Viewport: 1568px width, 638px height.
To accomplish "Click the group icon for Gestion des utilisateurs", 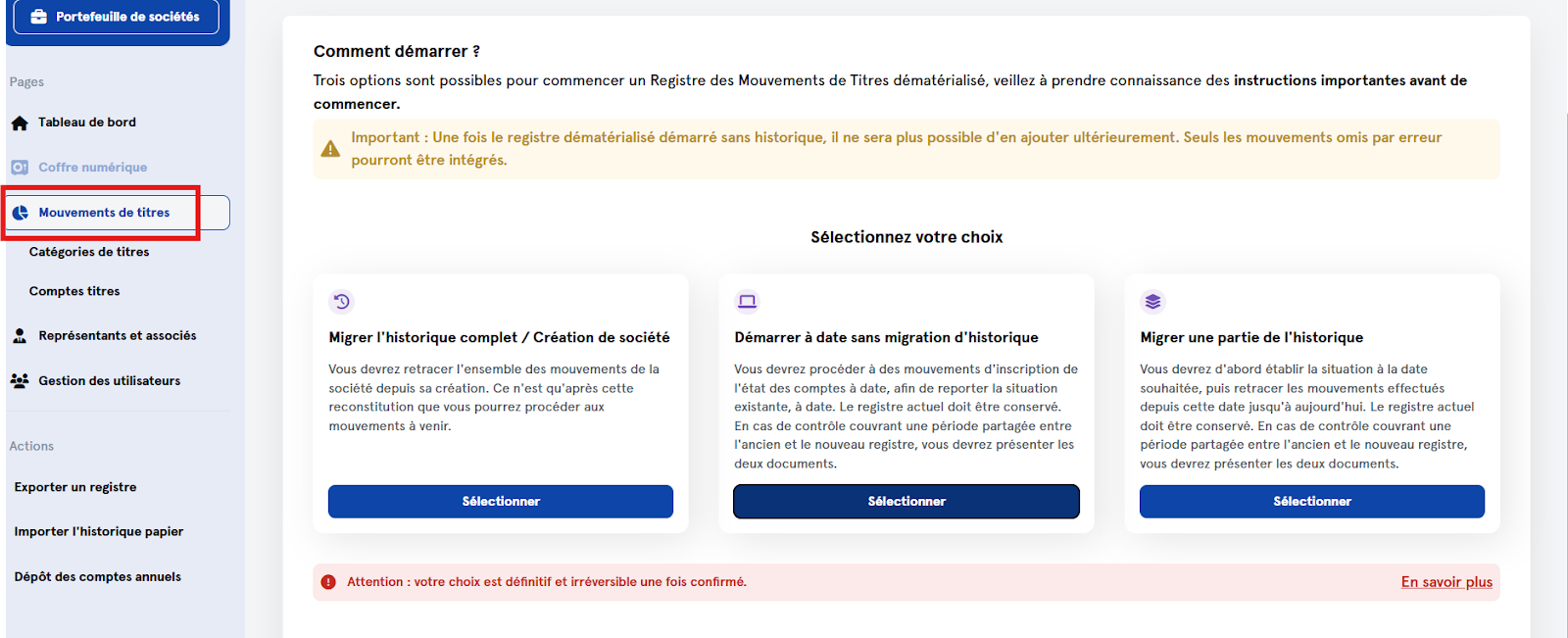I will (x=20, y=381).
